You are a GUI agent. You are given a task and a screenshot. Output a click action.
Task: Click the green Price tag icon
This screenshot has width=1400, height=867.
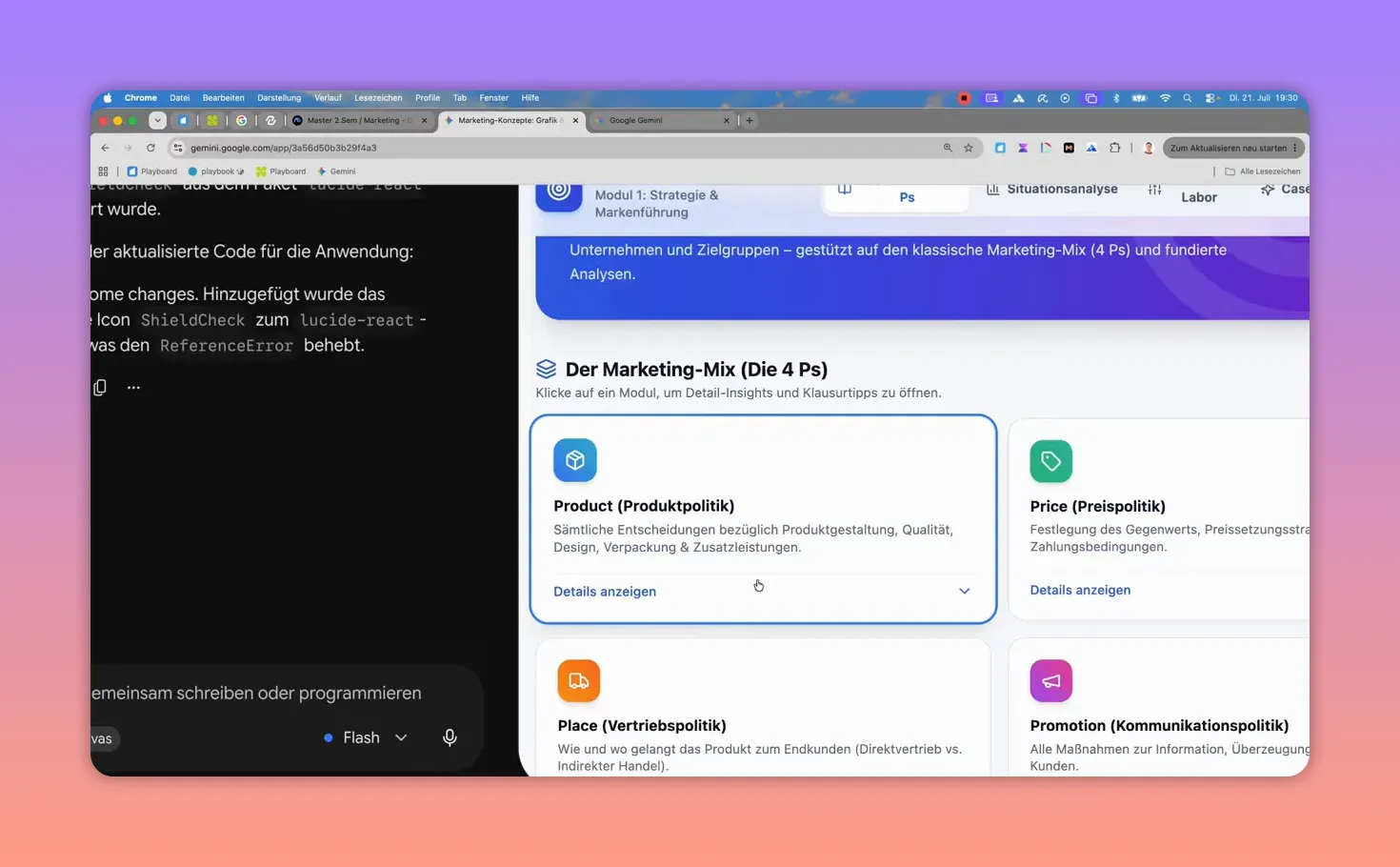click(1050, 461)
